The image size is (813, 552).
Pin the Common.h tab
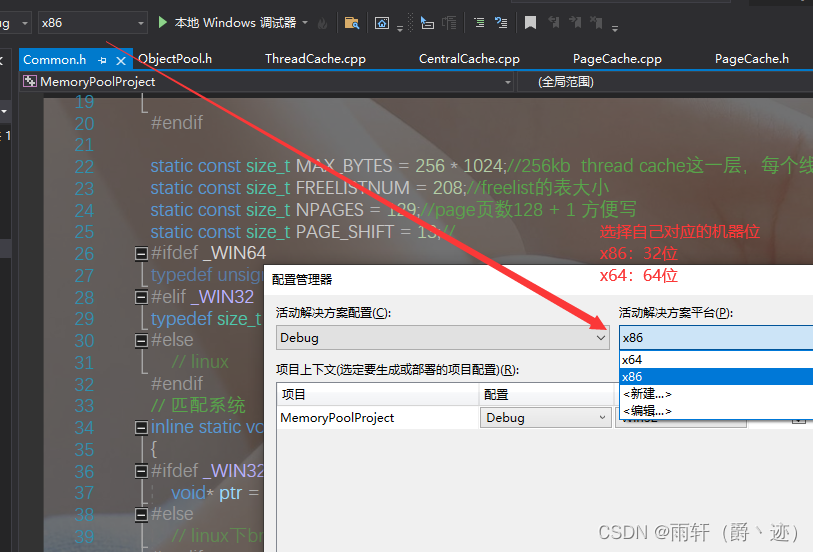pos(102,61)
